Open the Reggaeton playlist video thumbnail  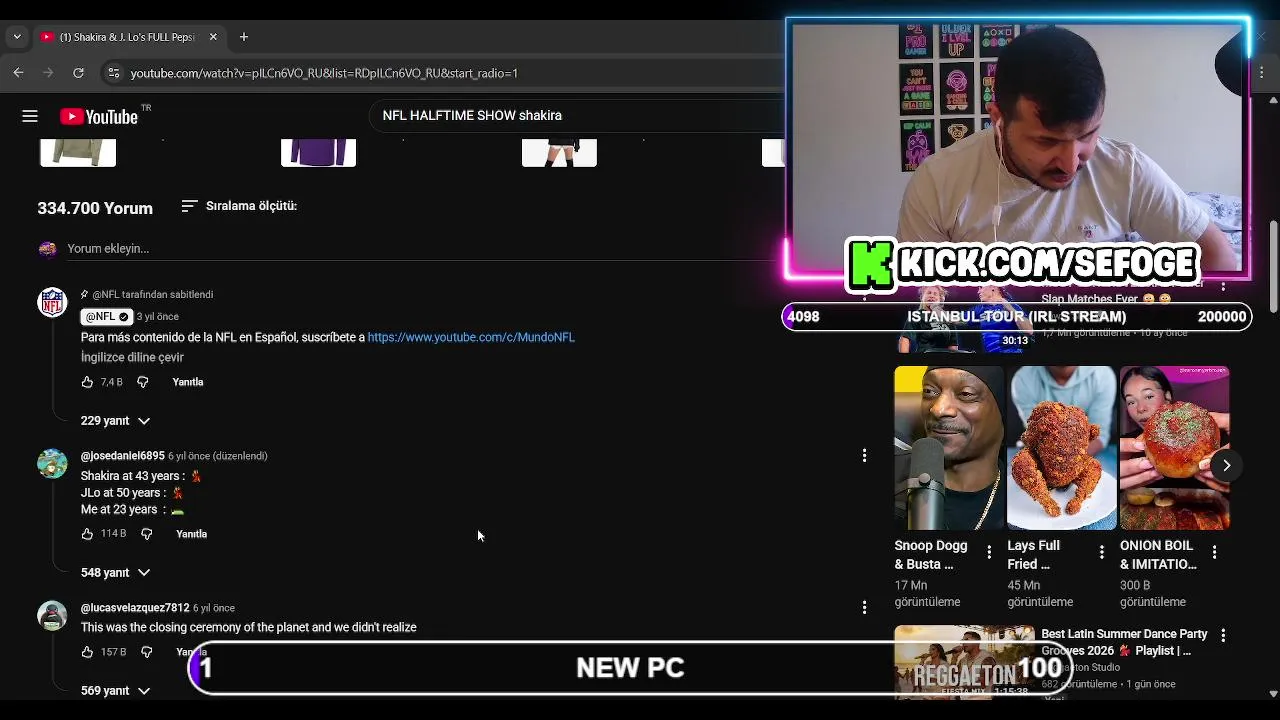[964, 662]
